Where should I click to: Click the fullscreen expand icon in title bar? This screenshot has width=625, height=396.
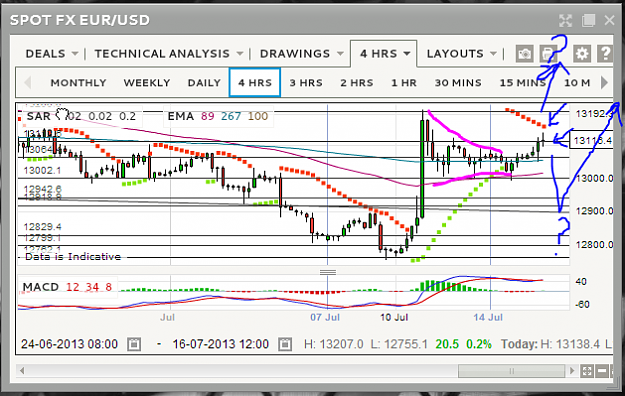point(565,20)
